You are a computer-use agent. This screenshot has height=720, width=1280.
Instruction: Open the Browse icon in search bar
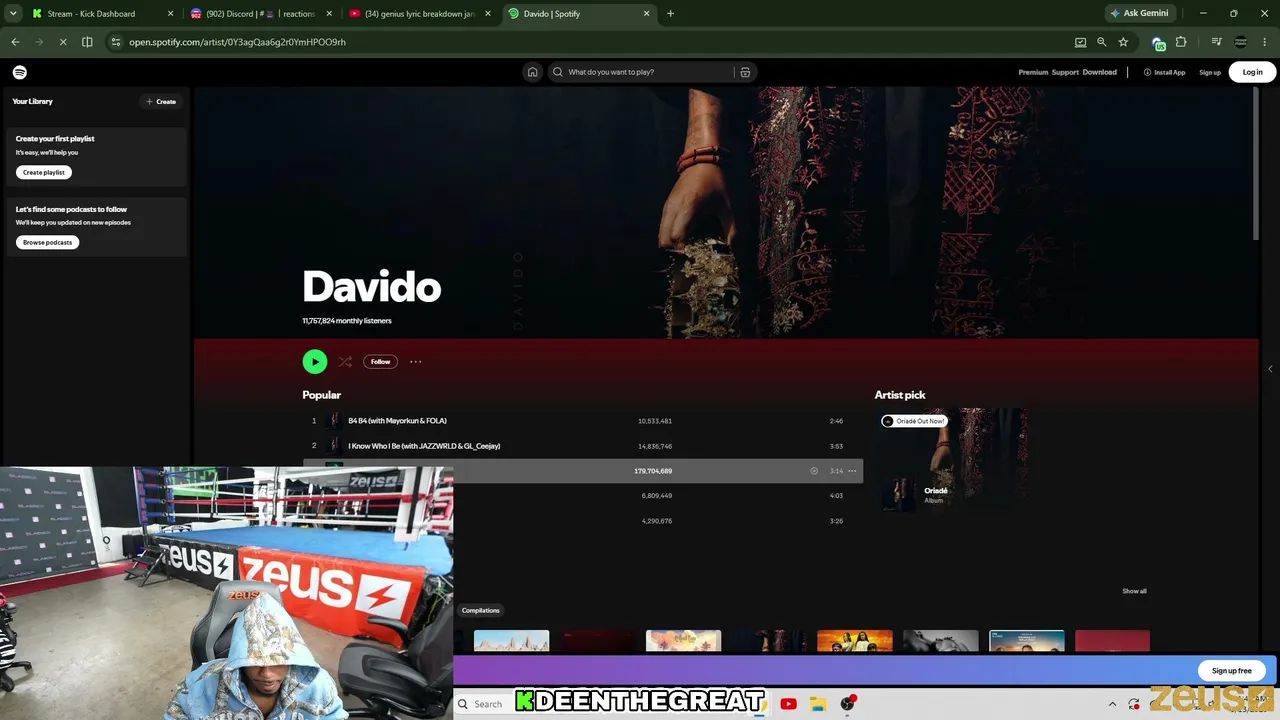745,72
